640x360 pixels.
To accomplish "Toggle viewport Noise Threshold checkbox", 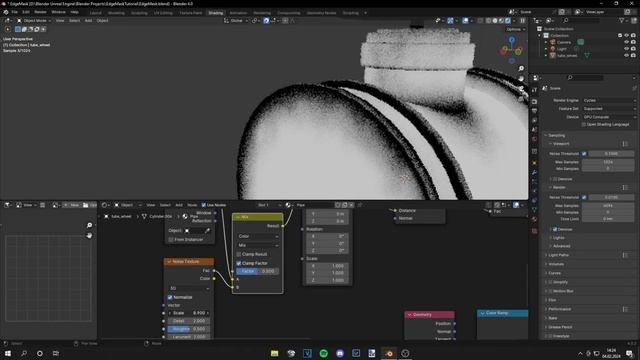I will (x=584, y=153).
